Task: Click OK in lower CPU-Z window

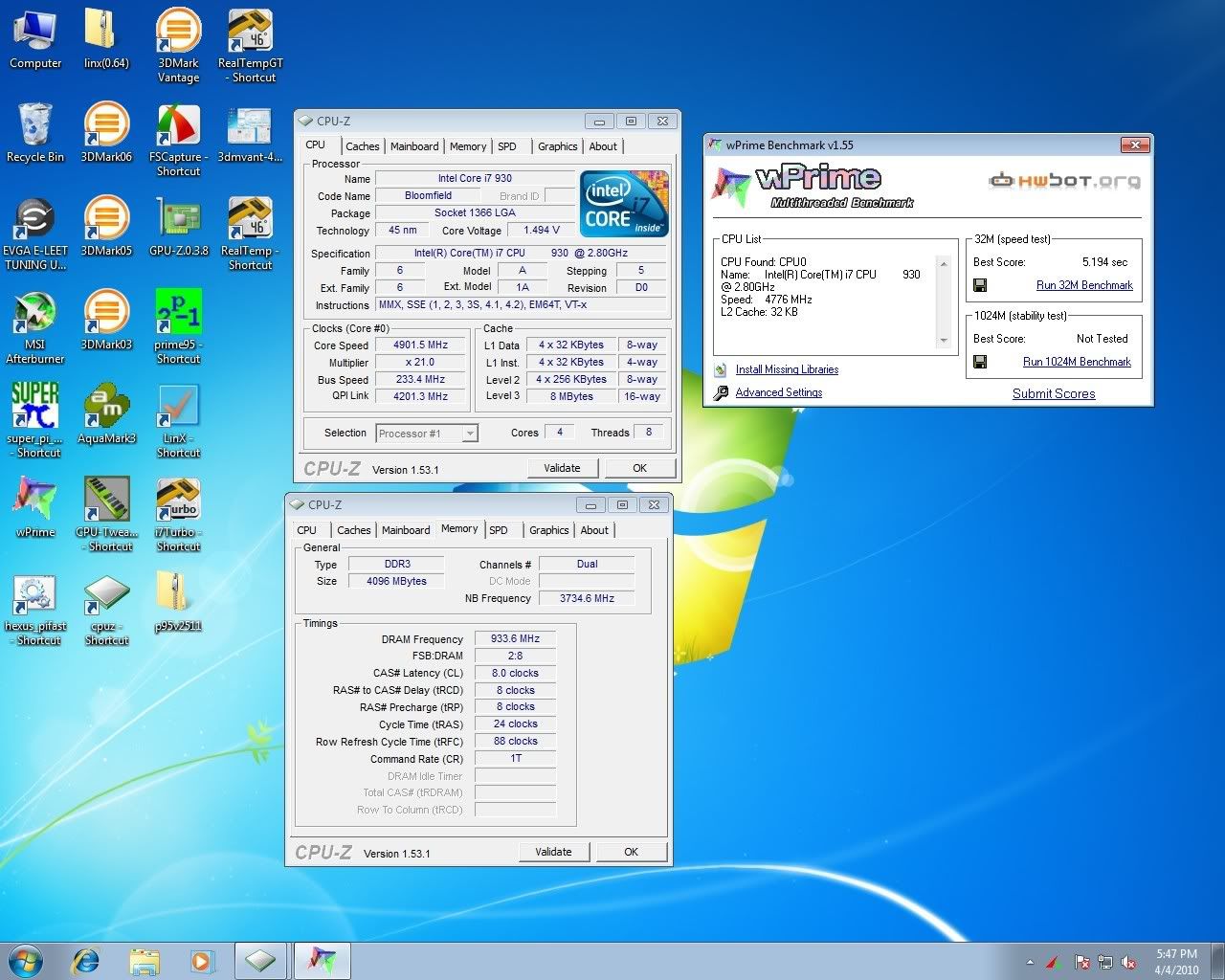Action: 632,852
